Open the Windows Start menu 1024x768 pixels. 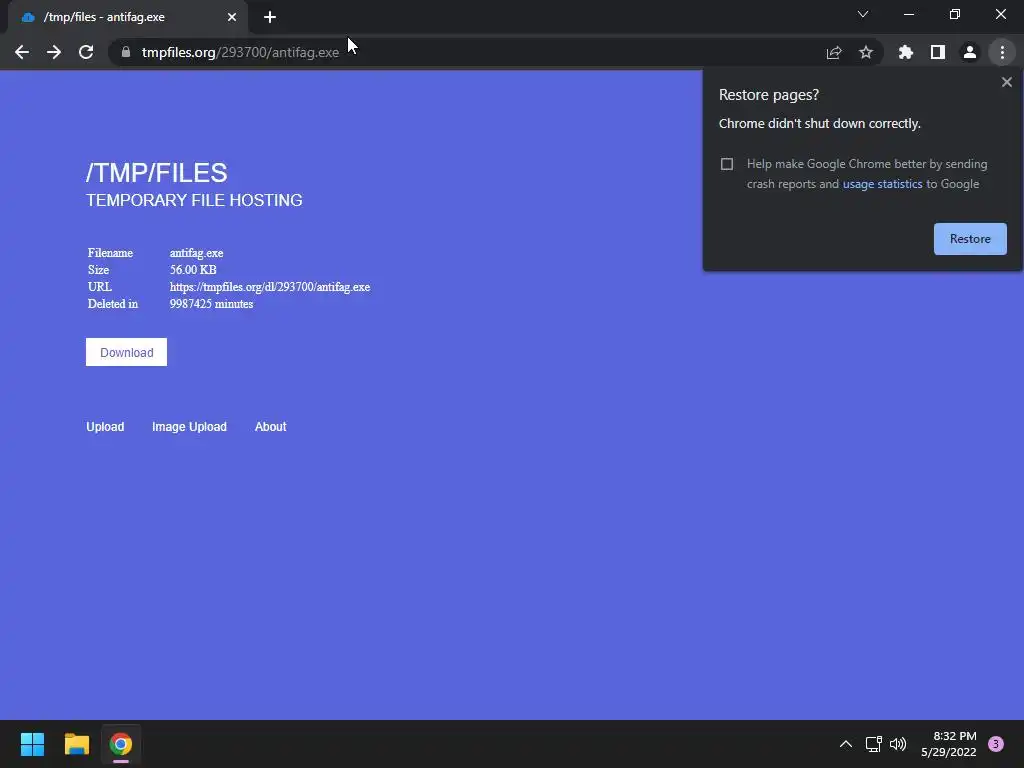tap(32, 744)
